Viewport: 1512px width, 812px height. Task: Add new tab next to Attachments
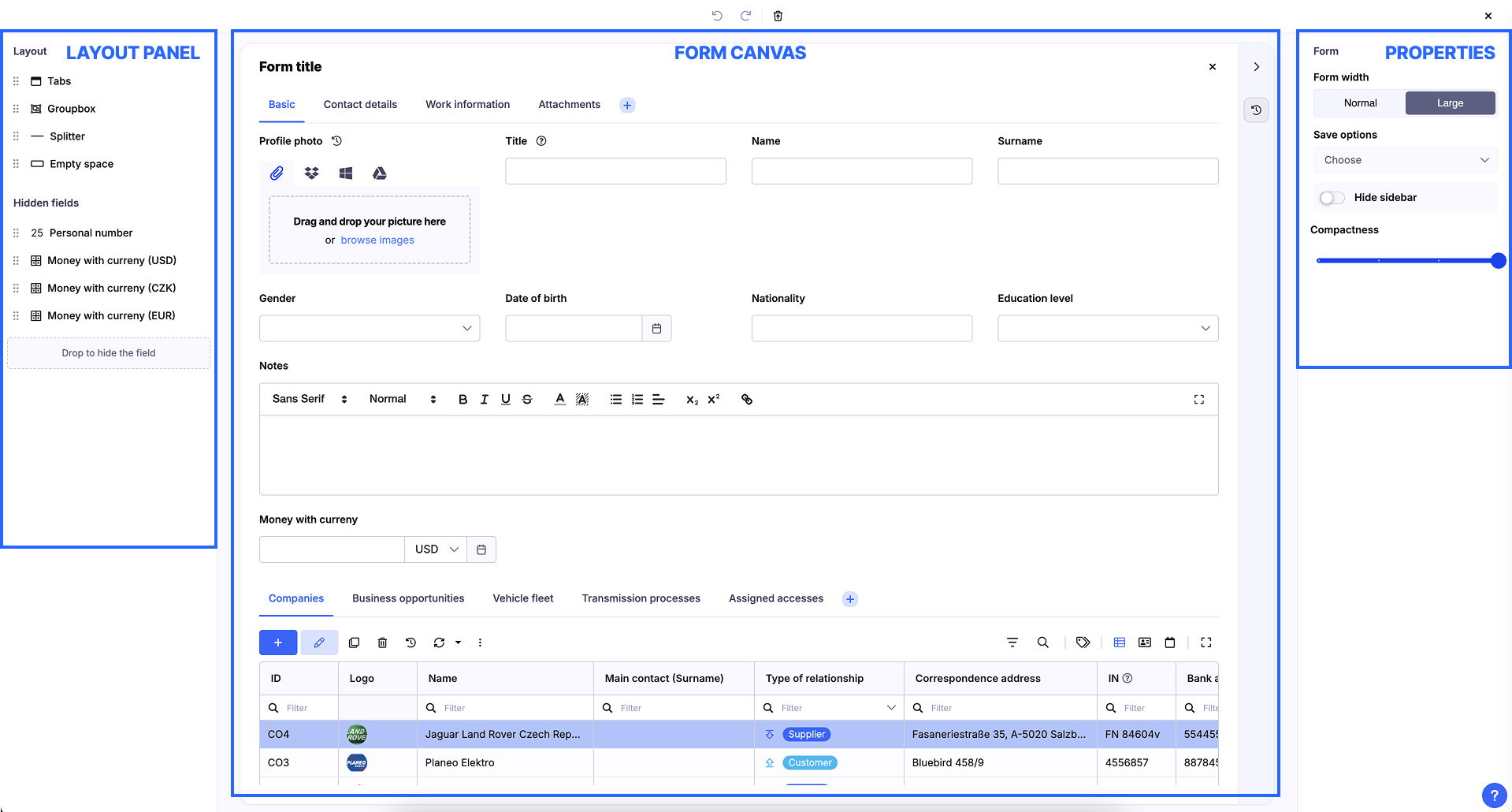(x=627, y=105)
